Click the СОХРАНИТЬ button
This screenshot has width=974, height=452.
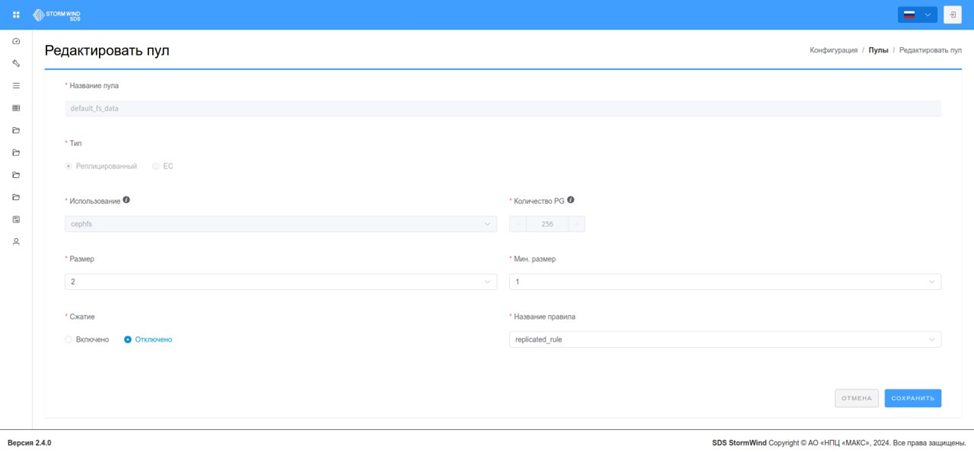click(x=913, y=398)
